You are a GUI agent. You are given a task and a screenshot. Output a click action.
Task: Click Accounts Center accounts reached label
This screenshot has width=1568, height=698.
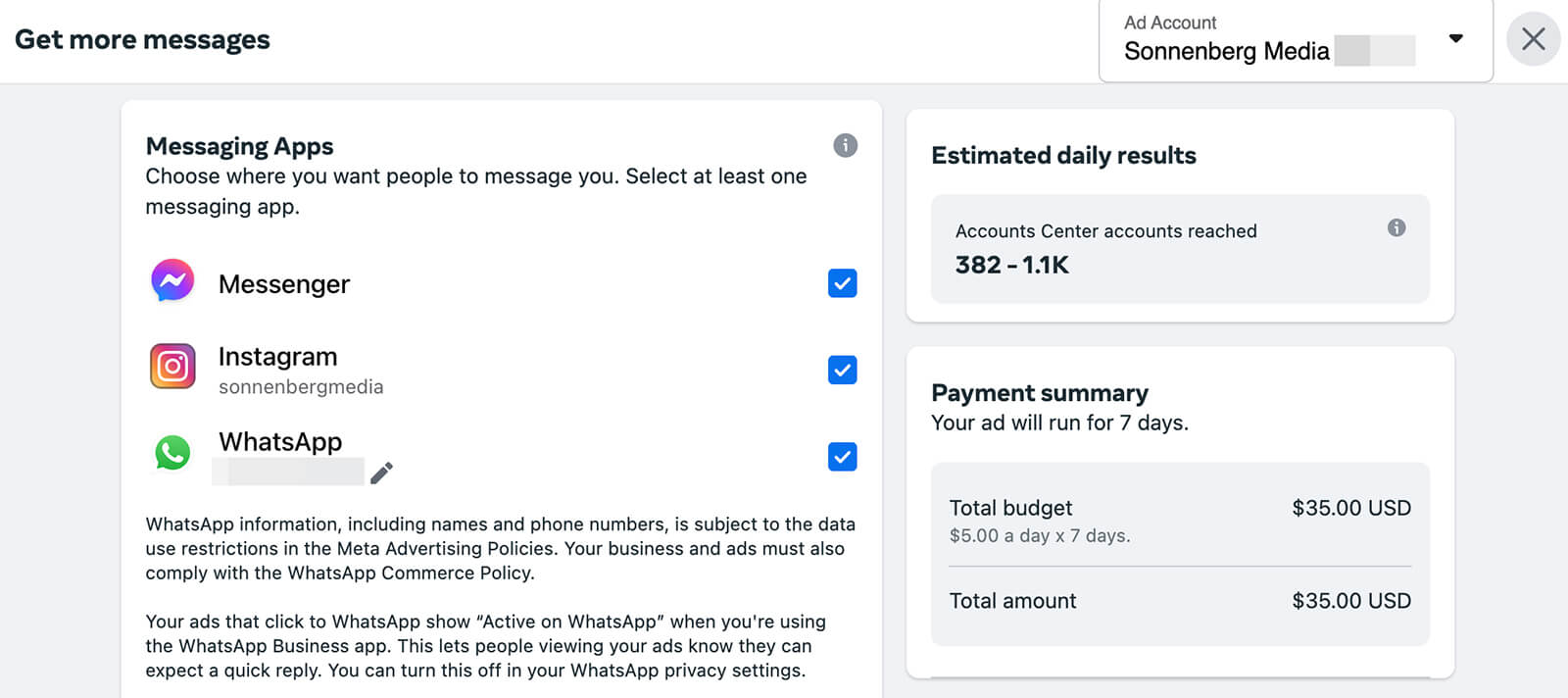pos(1105,231)
